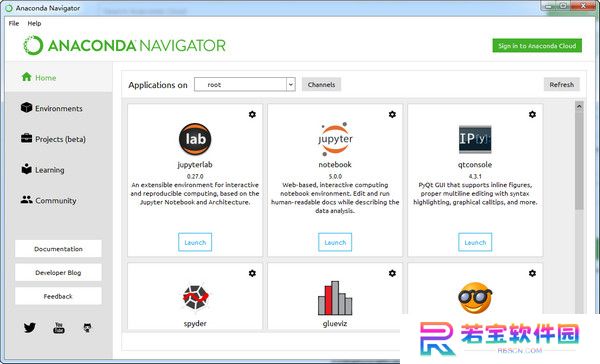Open the Documentation link button
Image resolution: width=600 pixels, height=364 pixels.
coord(58,249)
